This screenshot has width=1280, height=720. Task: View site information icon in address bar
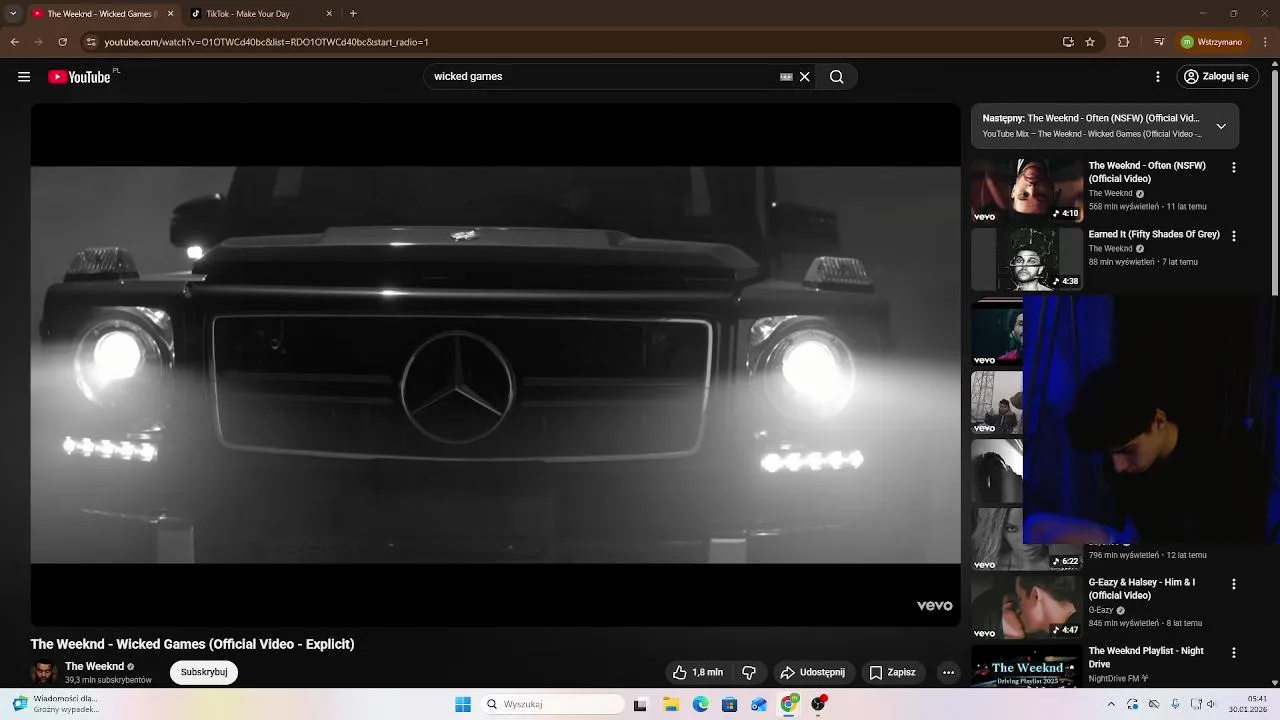pos(91,42)
